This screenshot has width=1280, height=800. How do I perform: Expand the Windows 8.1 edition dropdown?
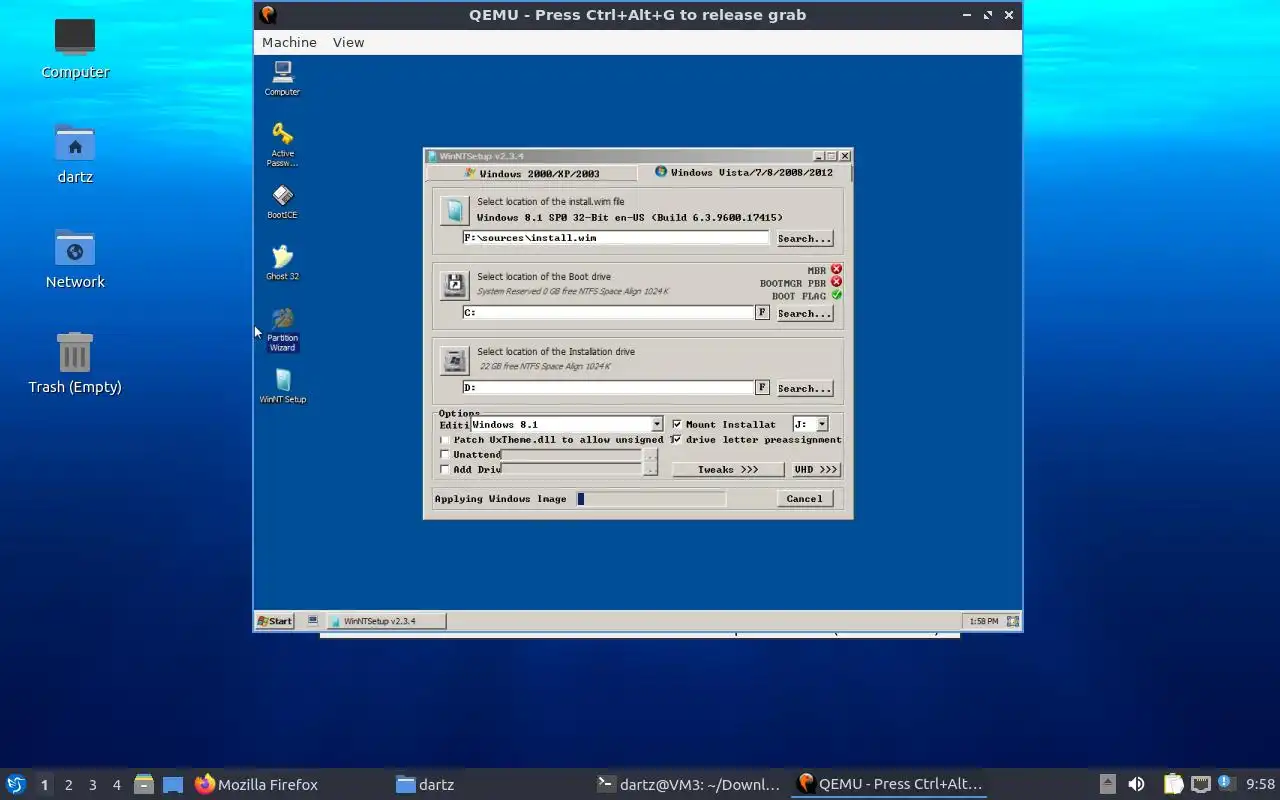point(656,424)
